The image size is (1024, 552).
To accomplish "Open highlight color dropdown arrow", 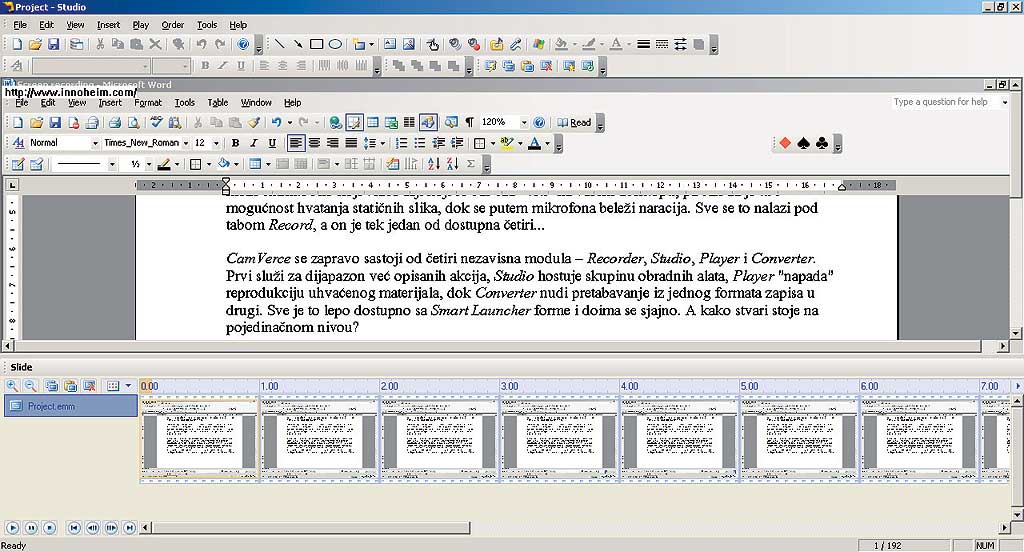I will click(520, 143).
